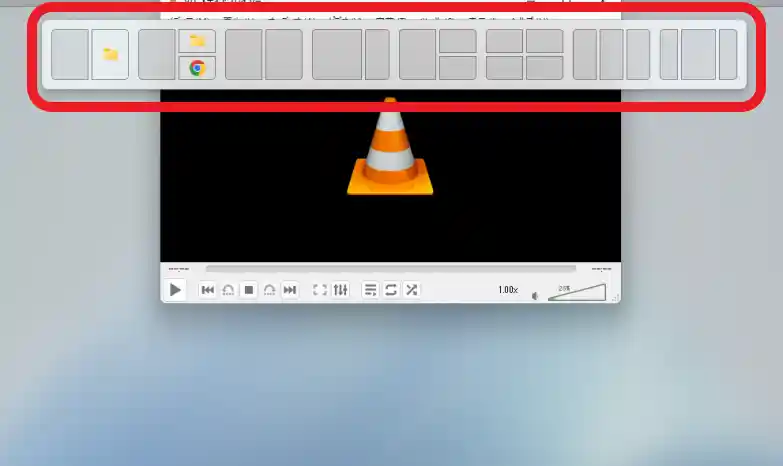Snap to wide left zone of wide-narrow layout

pos(337,54)
